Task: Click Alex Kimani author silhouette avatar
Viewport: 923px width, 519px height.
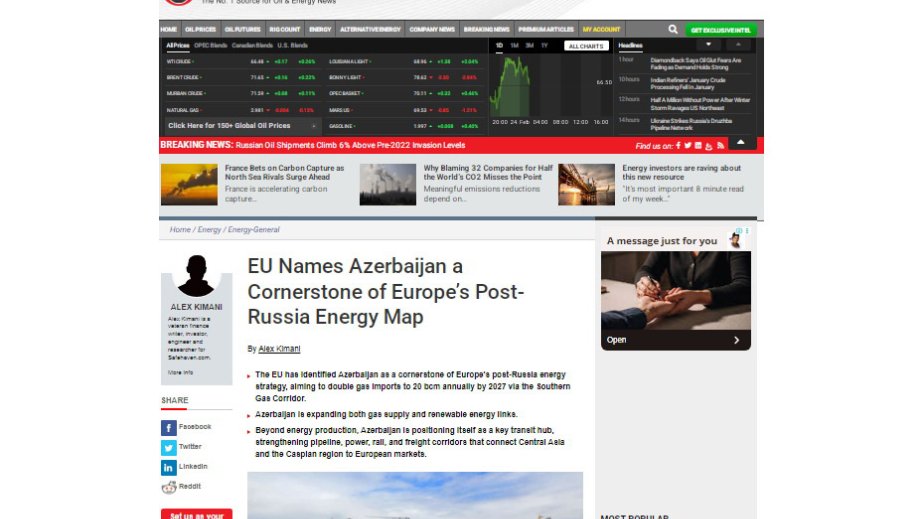Action: (196, 275)
